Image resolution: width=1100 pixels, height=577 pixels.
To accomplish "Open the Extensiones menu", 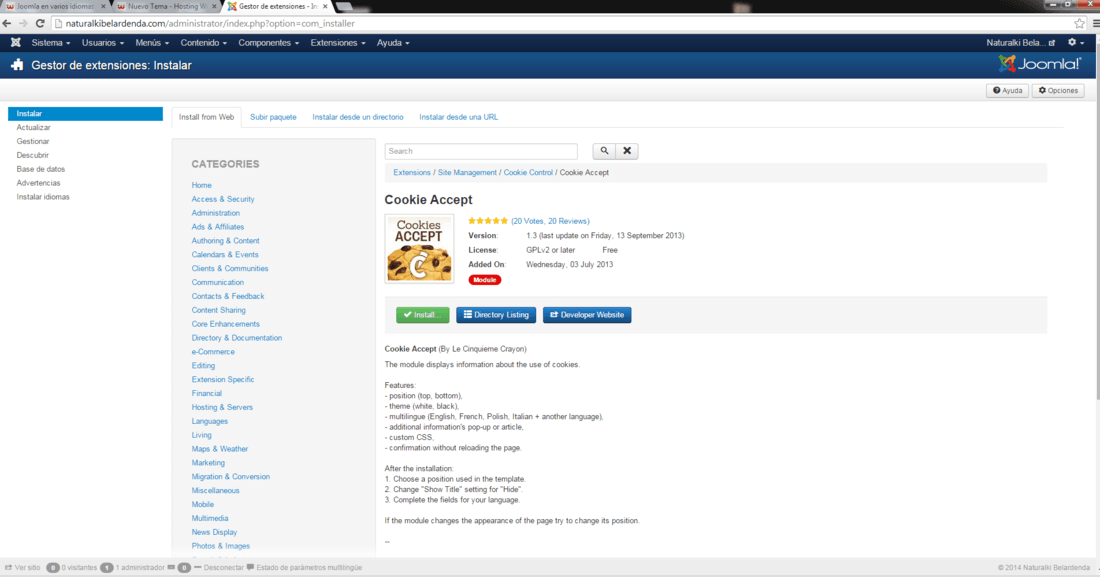I will (337, 43).
